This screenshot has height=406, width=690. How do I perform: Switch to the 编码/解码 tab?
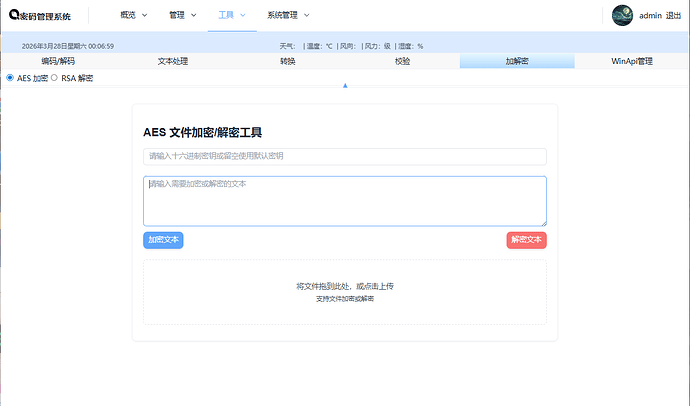(58, 61)
